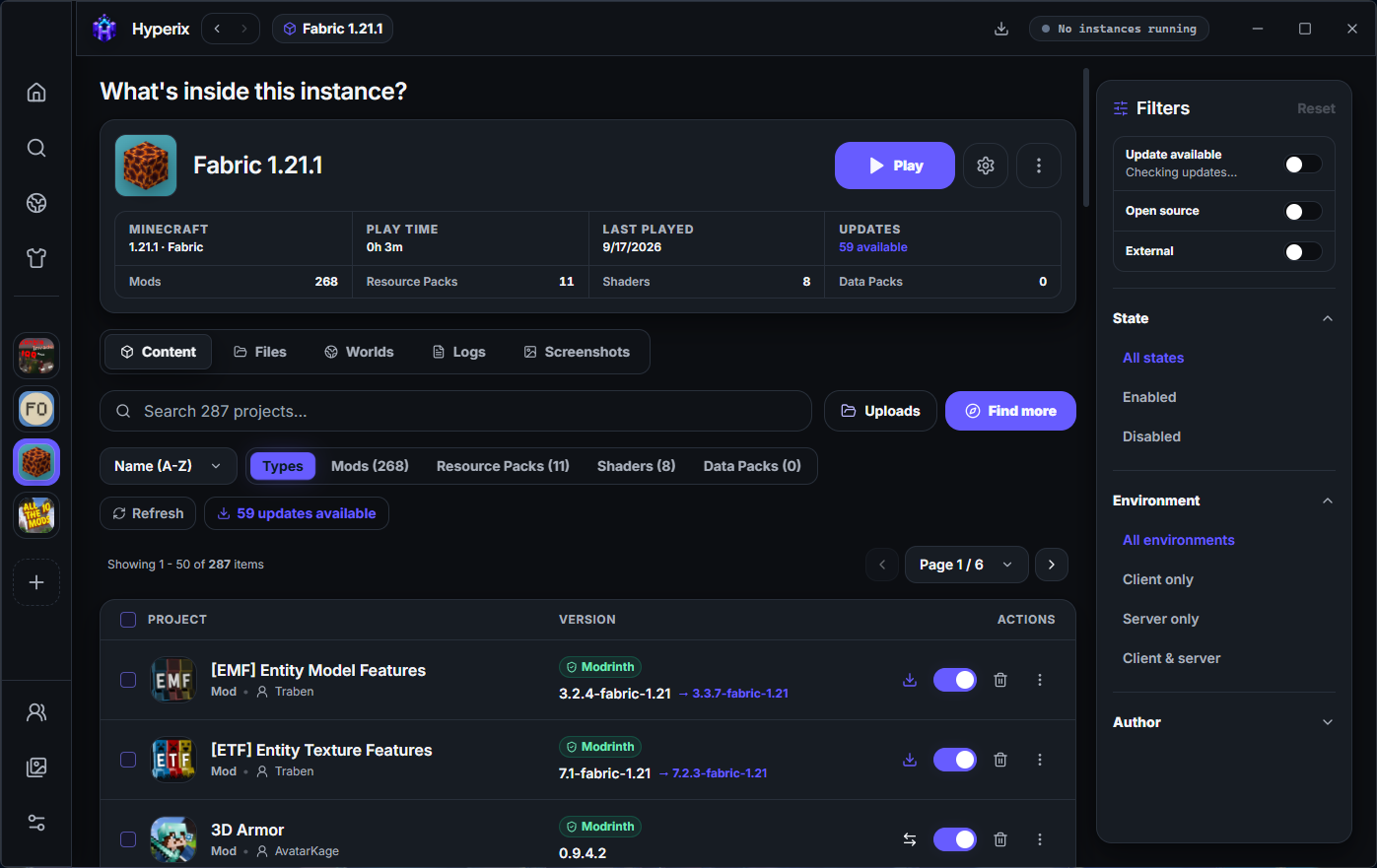Screen dimensions: 1377x868
Task: Check the 3D Armor row checkbox
Action: tap(128, 839)
